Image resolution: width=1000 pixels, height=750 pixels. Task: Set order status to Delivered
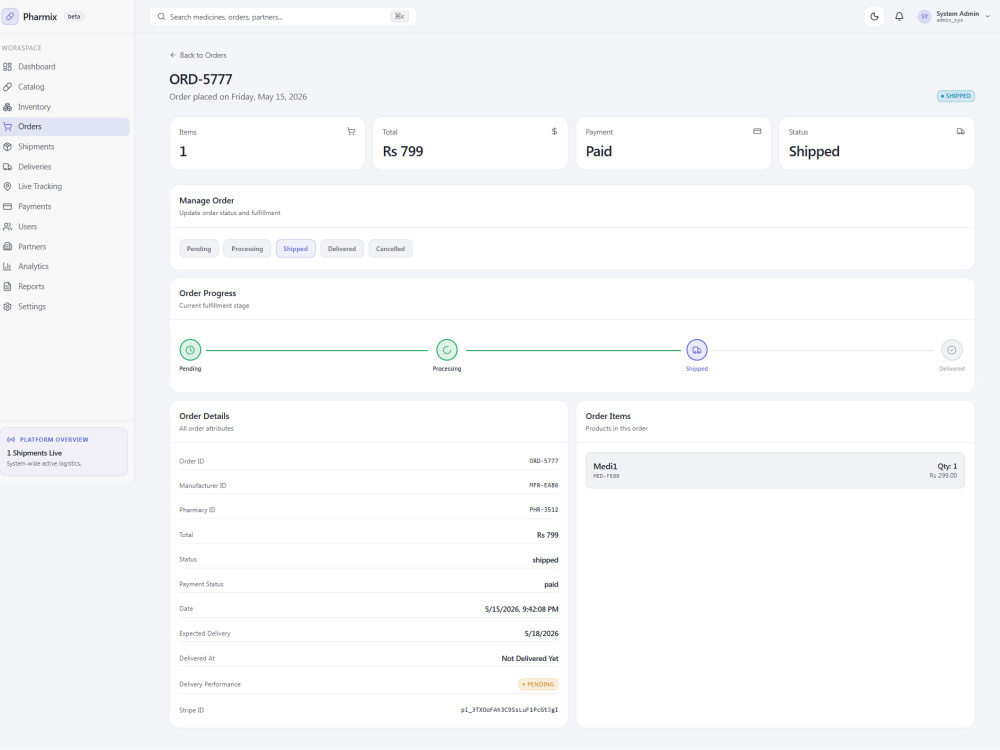pos(342,249)
